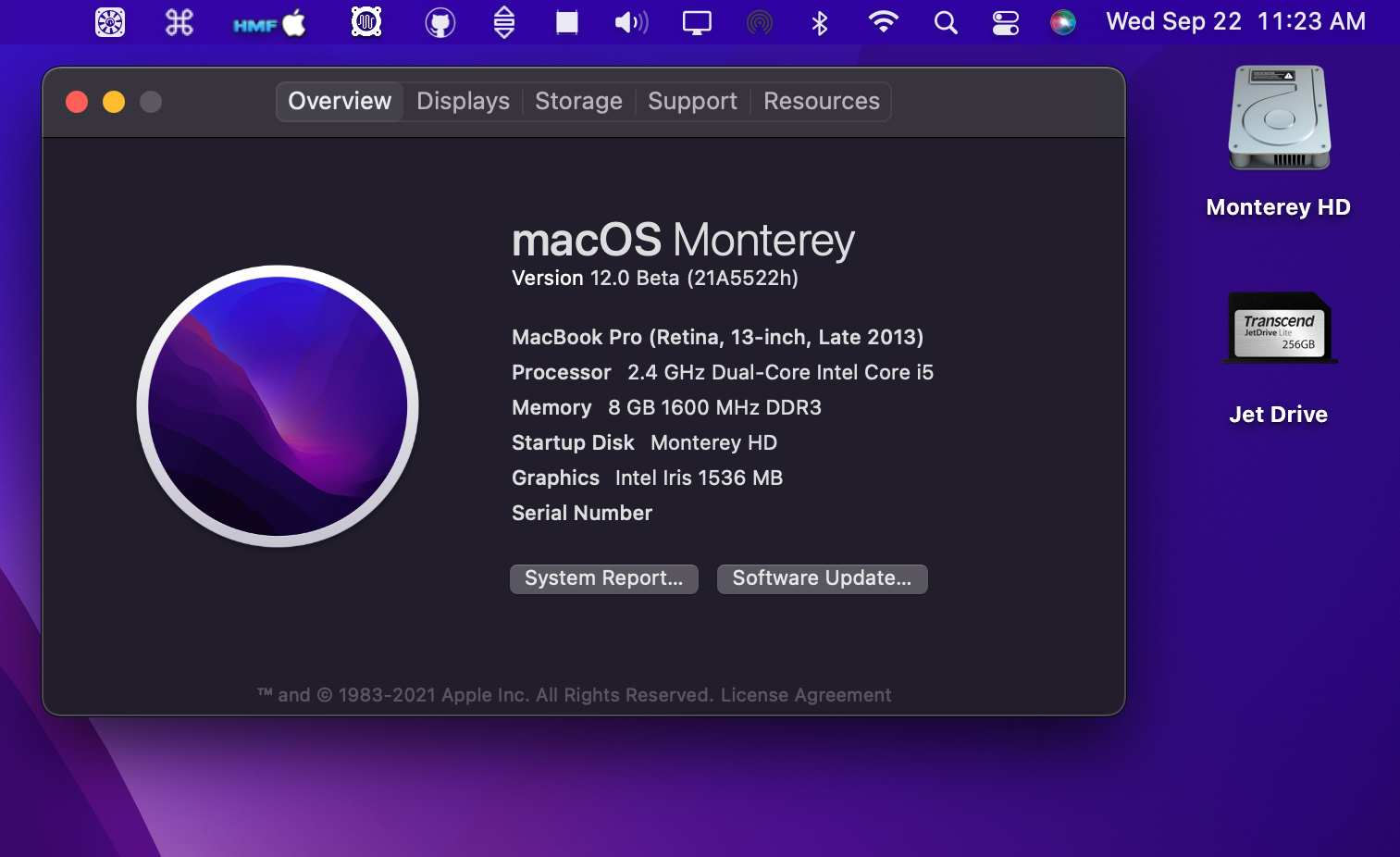Click the Version 12.0 Beta text
Viewport: 1400px width, 857px height.
655,279
